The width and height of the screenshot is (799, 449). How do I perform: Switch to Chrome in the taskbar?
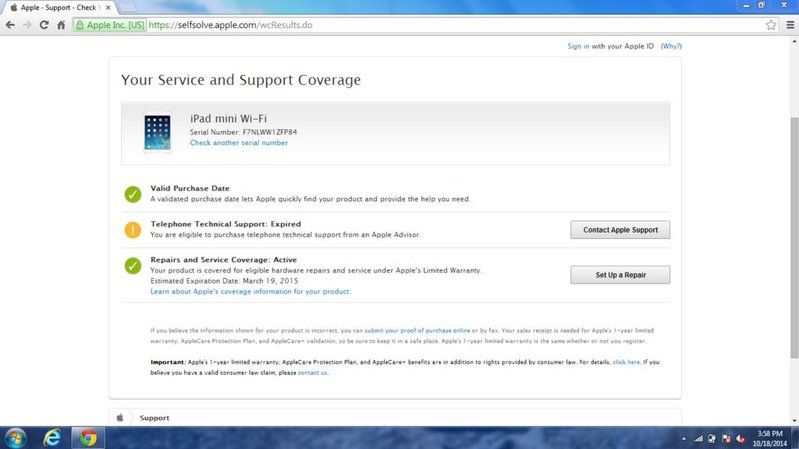pyautogui.click(x=88, y=438)
